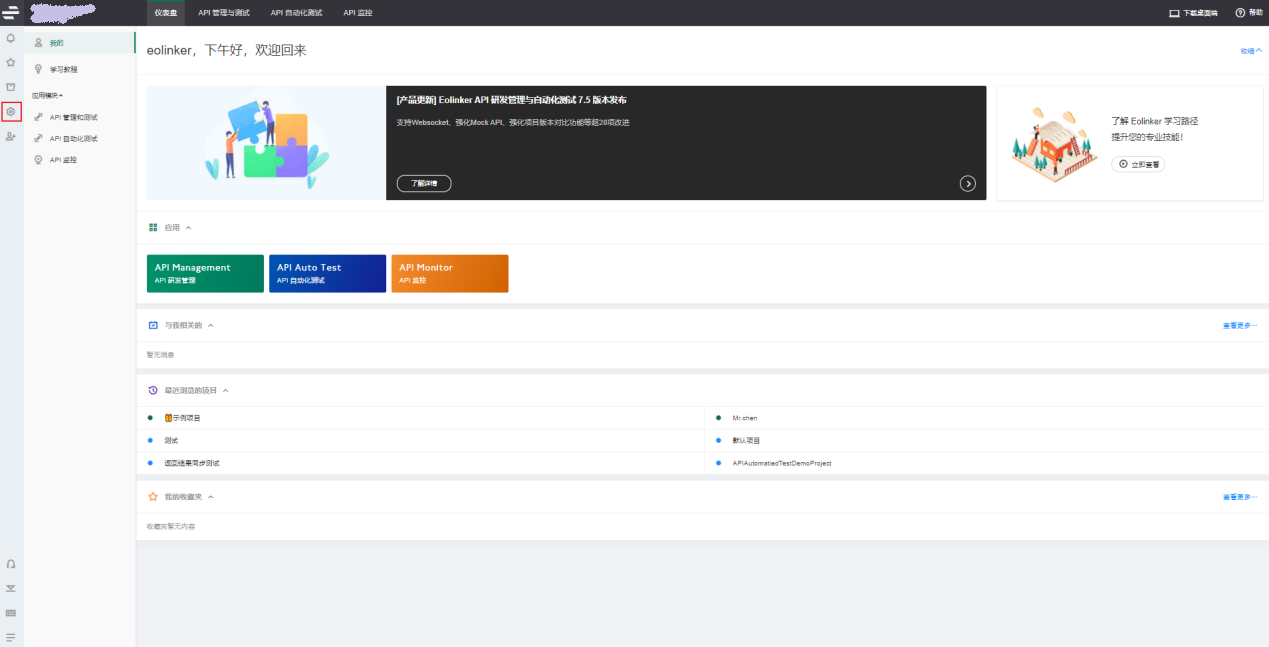Open the Mr.chen recent project
1269x647 pixels.
pyautogui.click(x=745, y=418)
